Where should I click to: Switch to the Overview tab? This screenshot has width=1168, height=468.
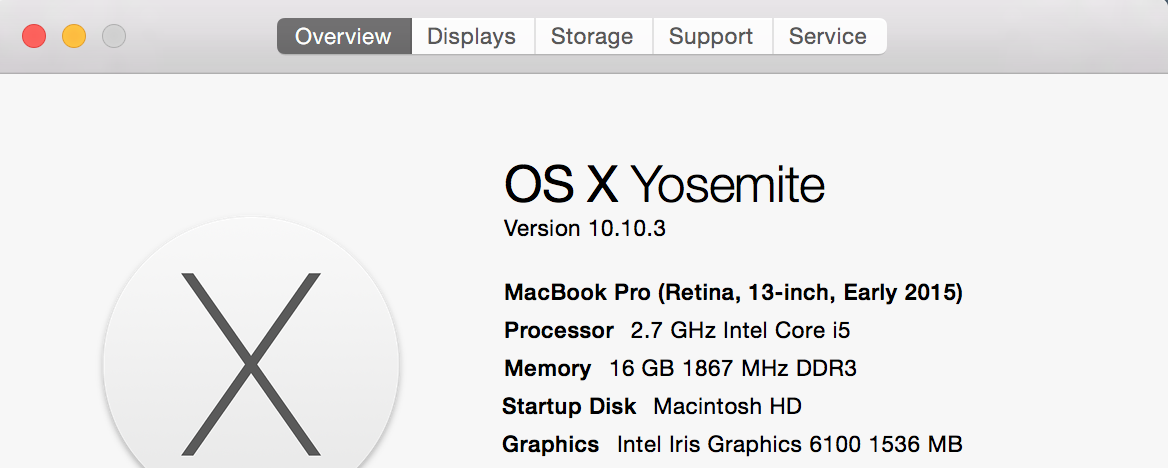[343, 37]
